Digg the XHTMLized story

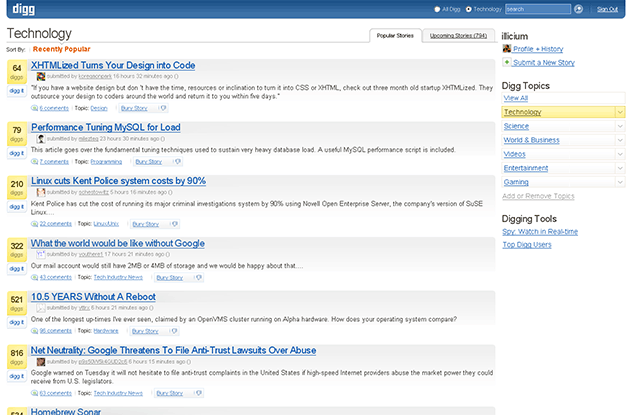coord(17,91)
